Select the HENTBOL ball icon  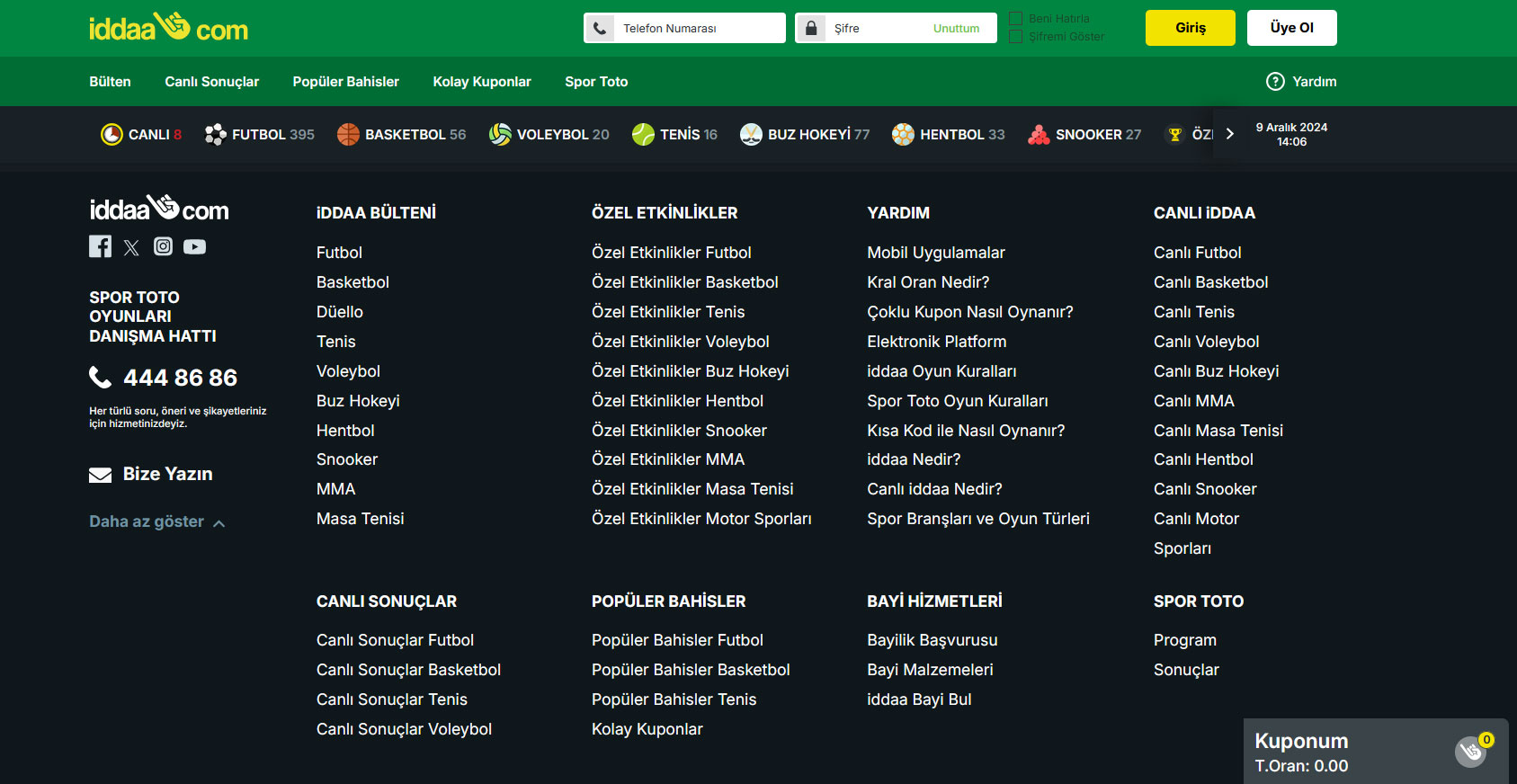coord(903,135)
